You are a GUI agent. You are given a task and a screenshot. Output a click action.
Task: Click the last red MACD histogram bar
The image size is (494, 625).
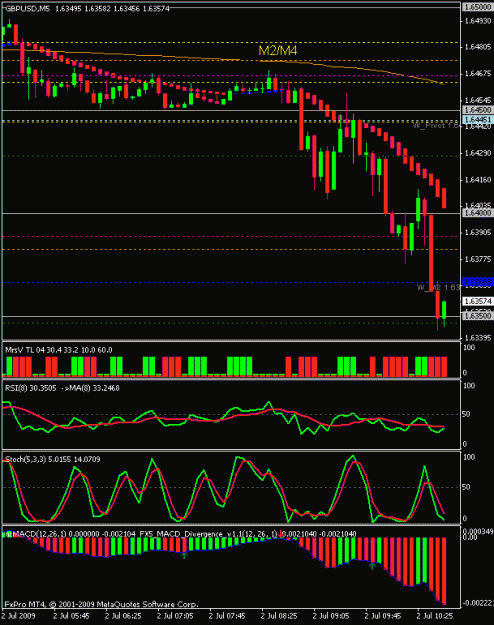444,570
